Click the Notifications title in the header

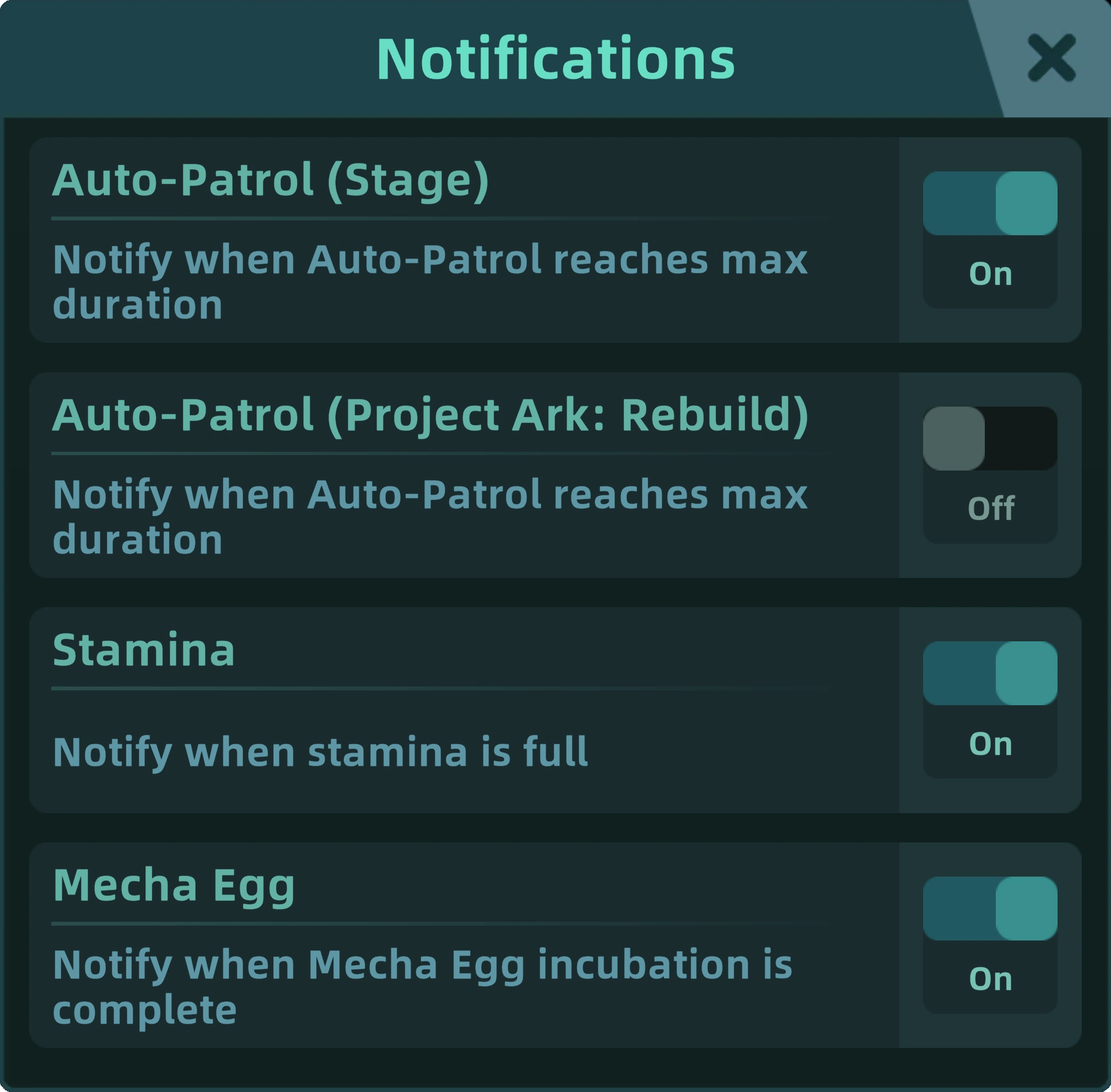(555, 58)
